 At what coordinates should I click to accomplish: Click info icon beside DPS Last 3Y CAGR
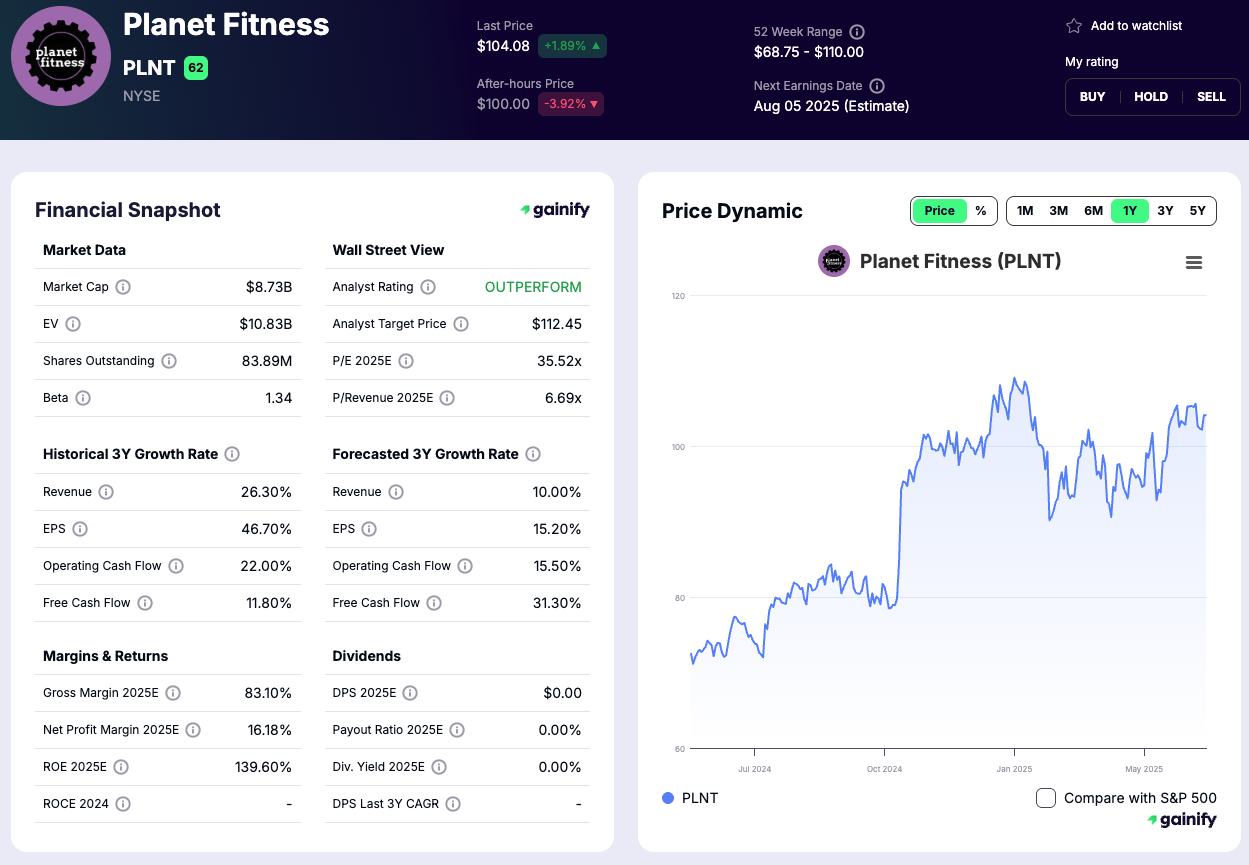click(453, 804)
